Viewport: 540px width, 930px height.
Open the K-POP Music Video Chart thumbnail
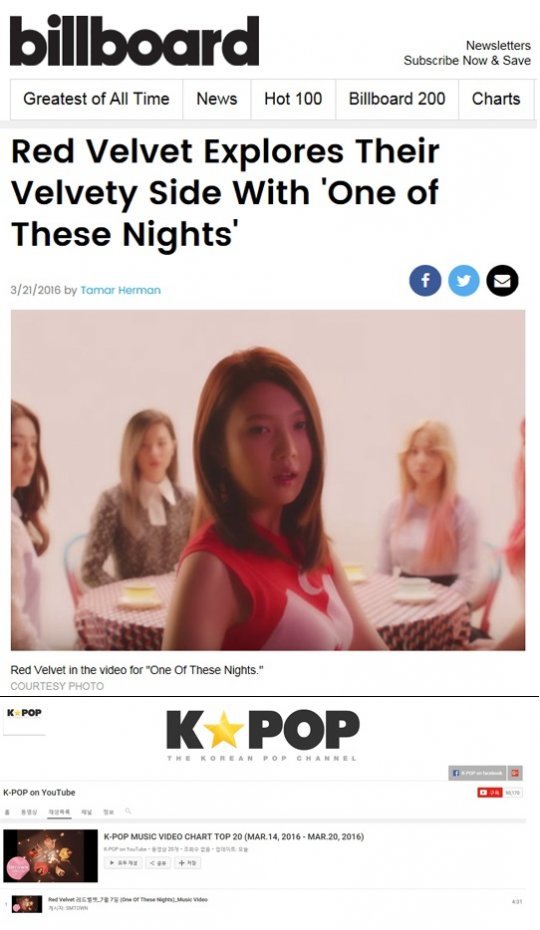pos(50,855)
